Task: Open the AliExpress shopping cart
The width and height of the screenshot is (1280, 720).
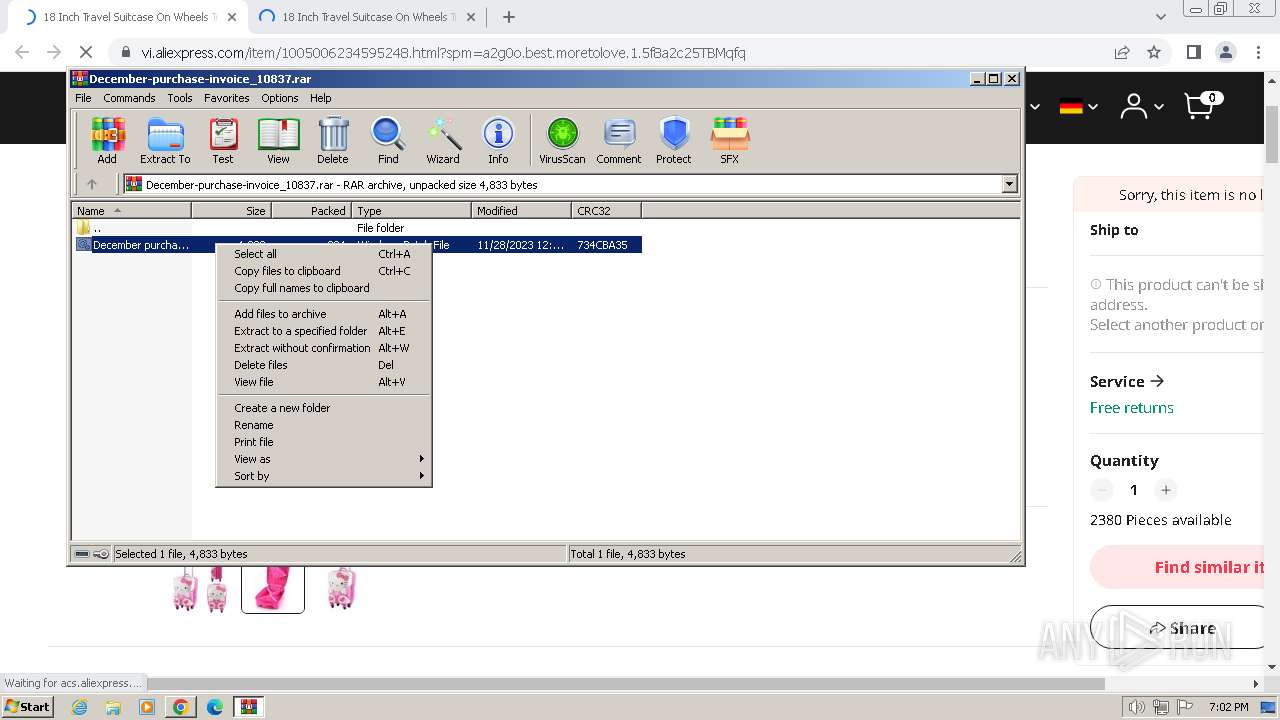Action: click(1202, 106)
